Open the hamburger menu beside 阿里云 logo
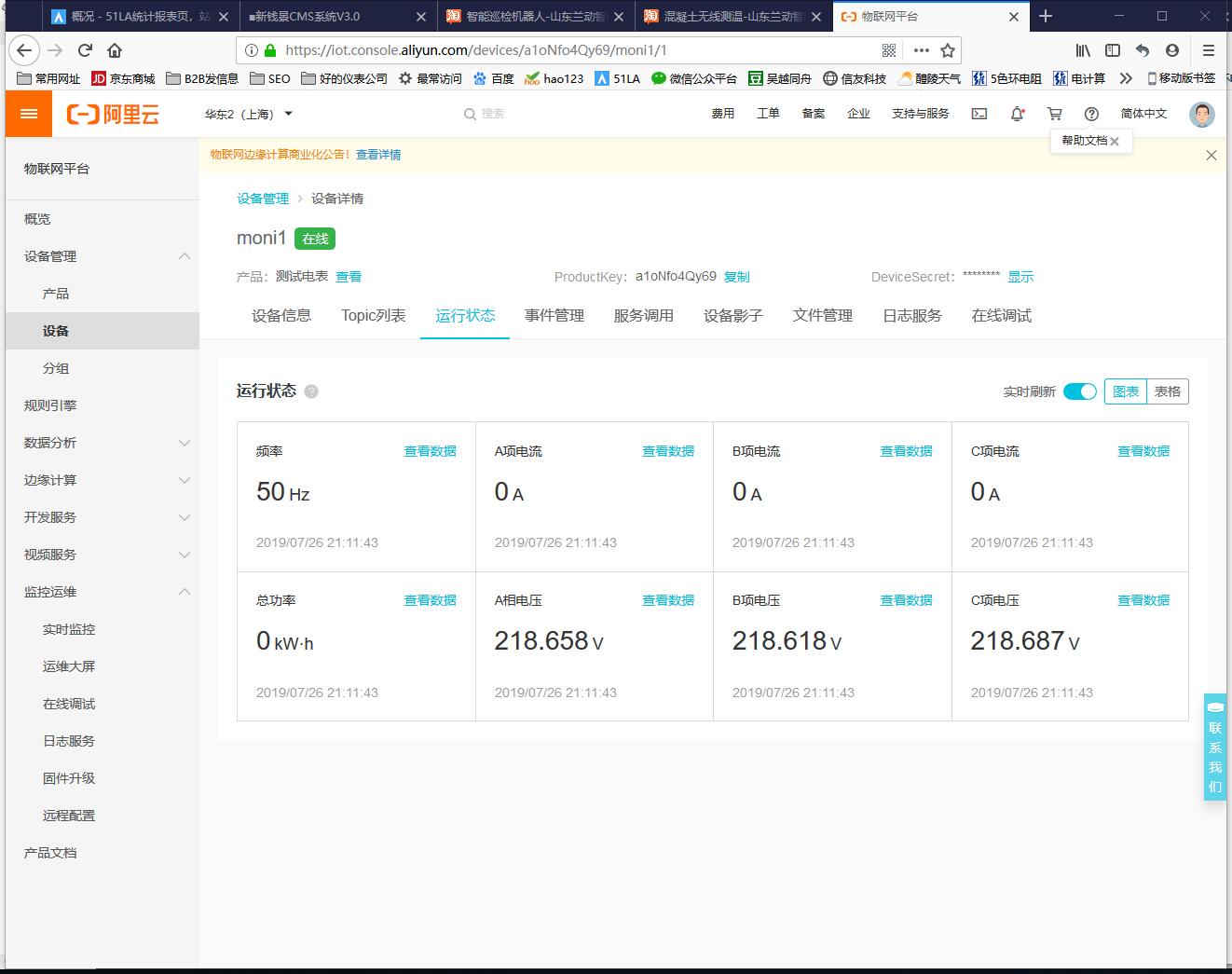The width and height of the screenshot is (1232, 974). click(x=28, y=113)
